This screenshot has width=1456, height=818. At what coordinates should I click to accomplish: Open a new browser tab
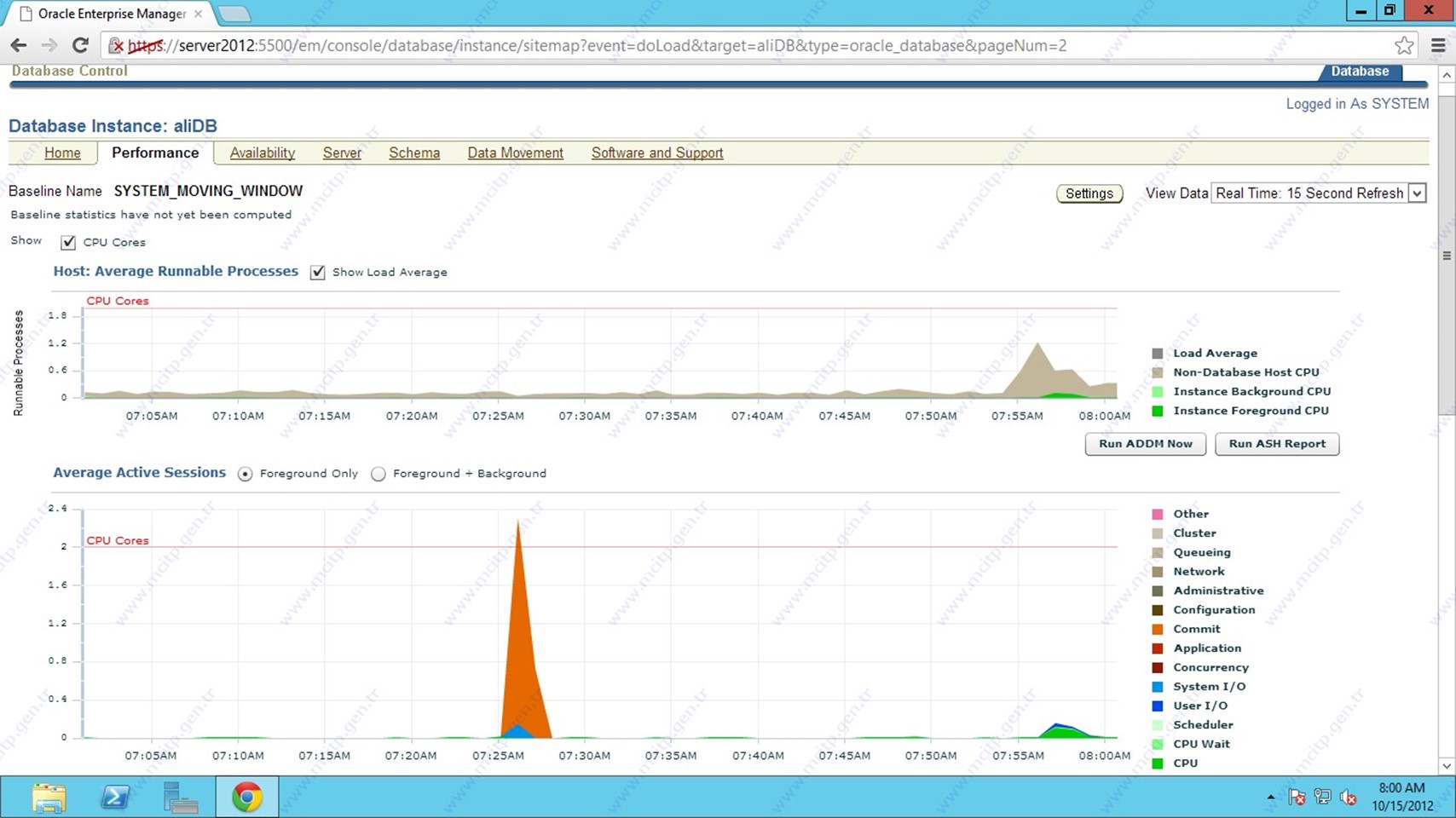pyautogui.click(x=234, y=14)
